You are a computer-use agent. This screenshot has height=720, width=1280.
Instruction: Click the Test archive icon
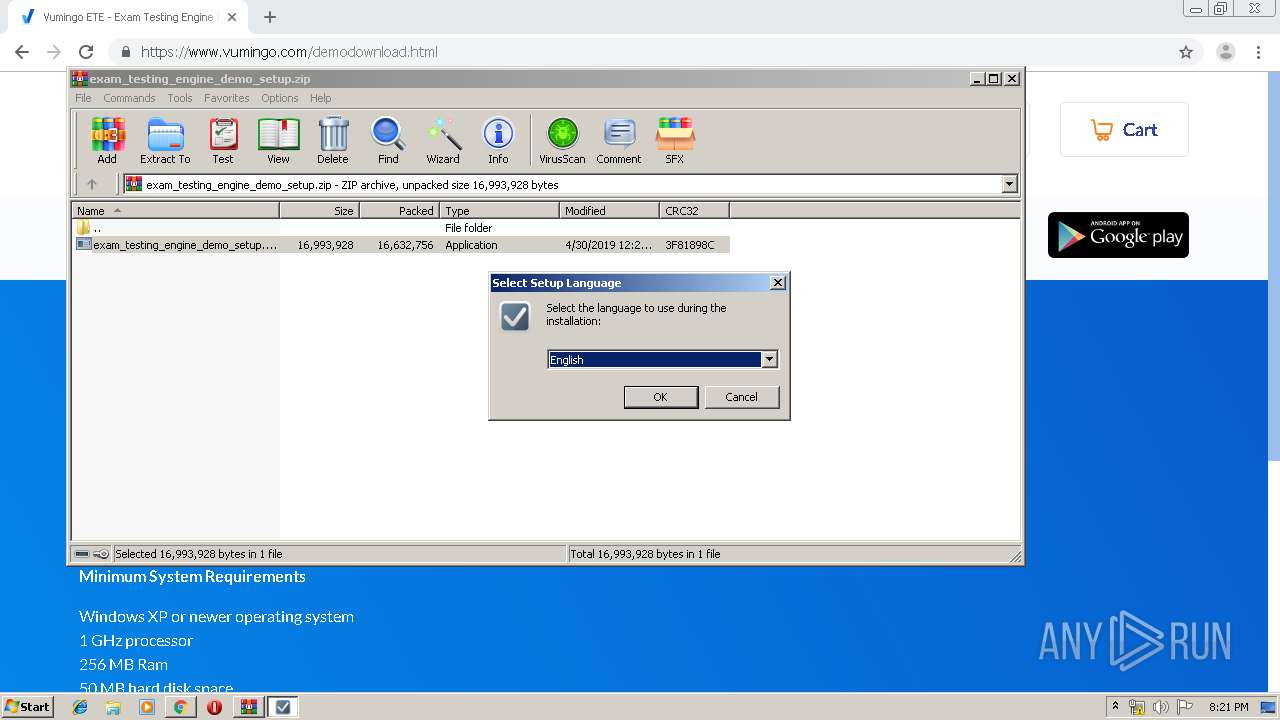pyautogui.click(x=223, y=140)
